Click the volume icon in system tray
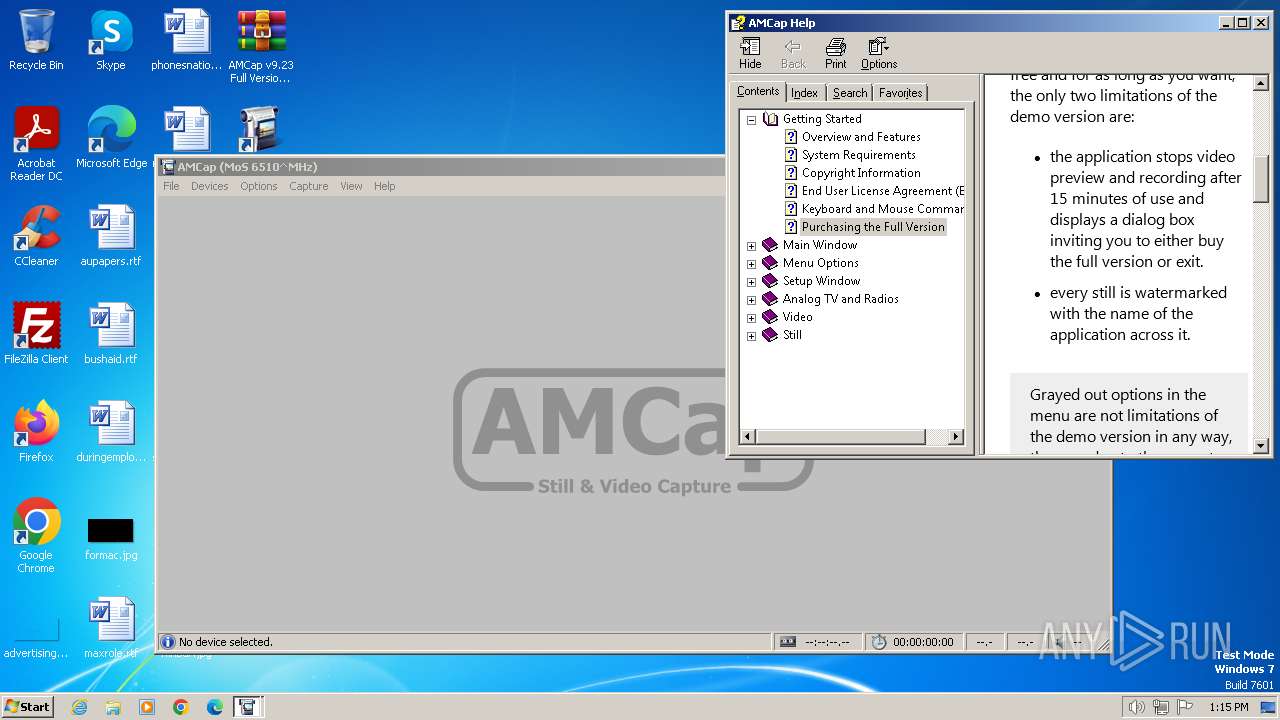This screenshot has height=720, width=1280. tap(1136, 707)
